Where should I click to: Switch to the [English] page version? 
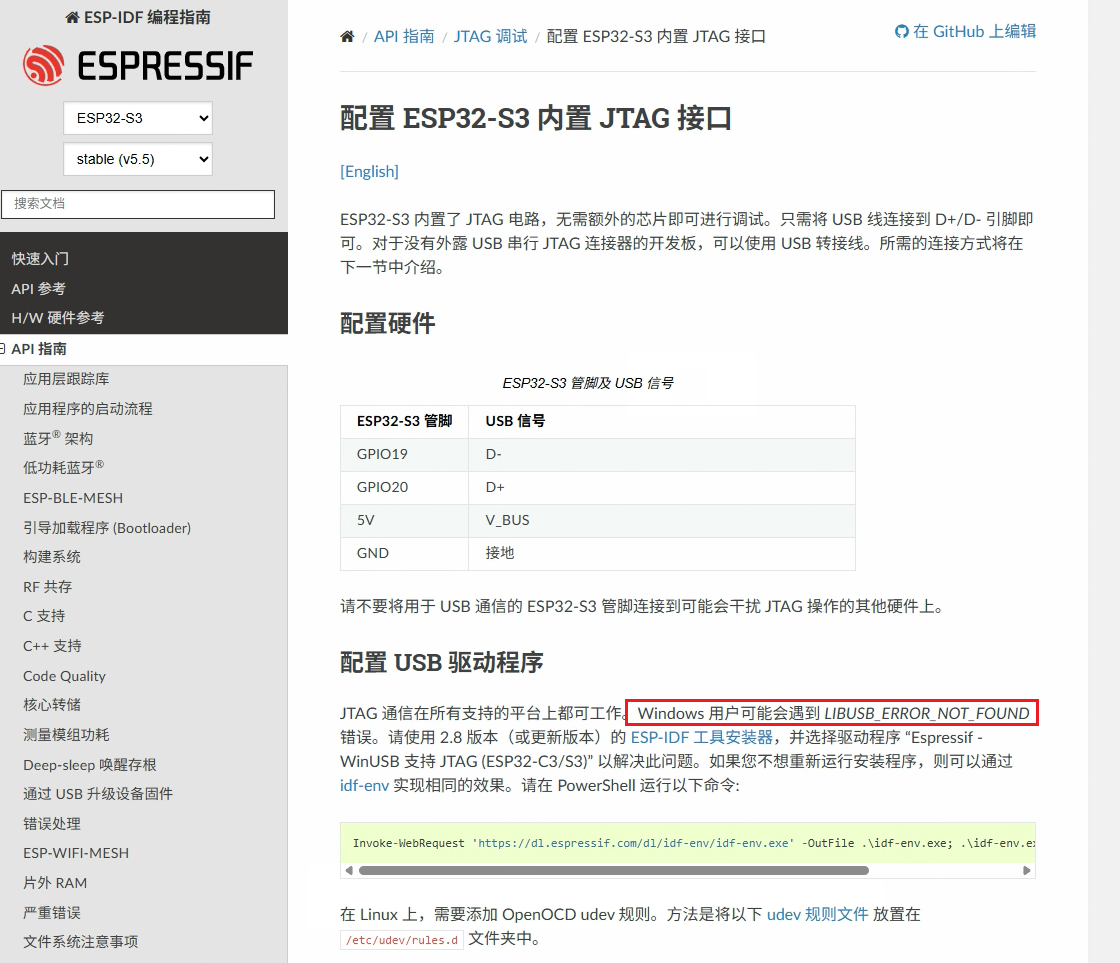pos(369,171)
